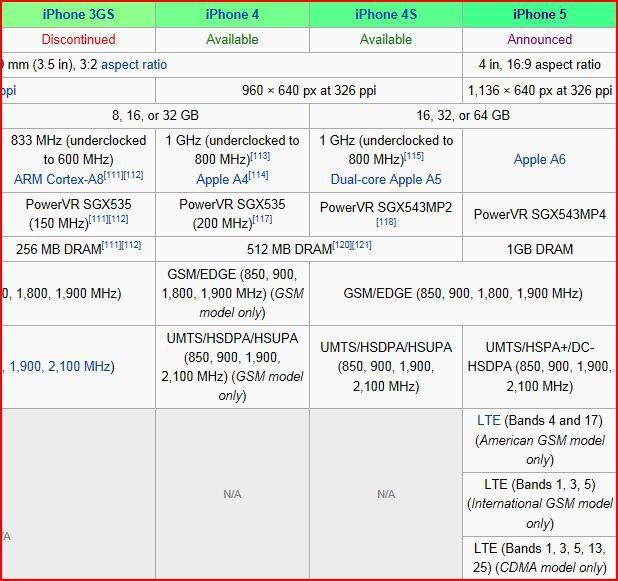This screenshot has height=581, width=618.
Task: Open the iPhone 5 header link
Action: point(540,15)
